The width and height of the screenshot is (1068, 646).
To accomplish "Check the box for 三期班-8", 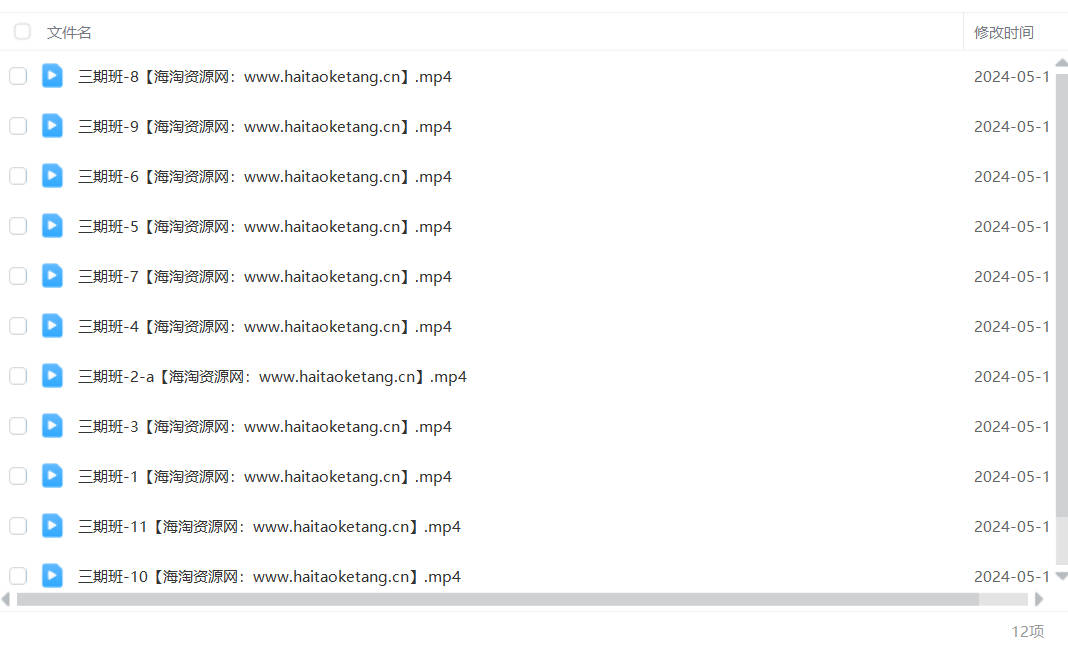I will (x=18, y=76).
